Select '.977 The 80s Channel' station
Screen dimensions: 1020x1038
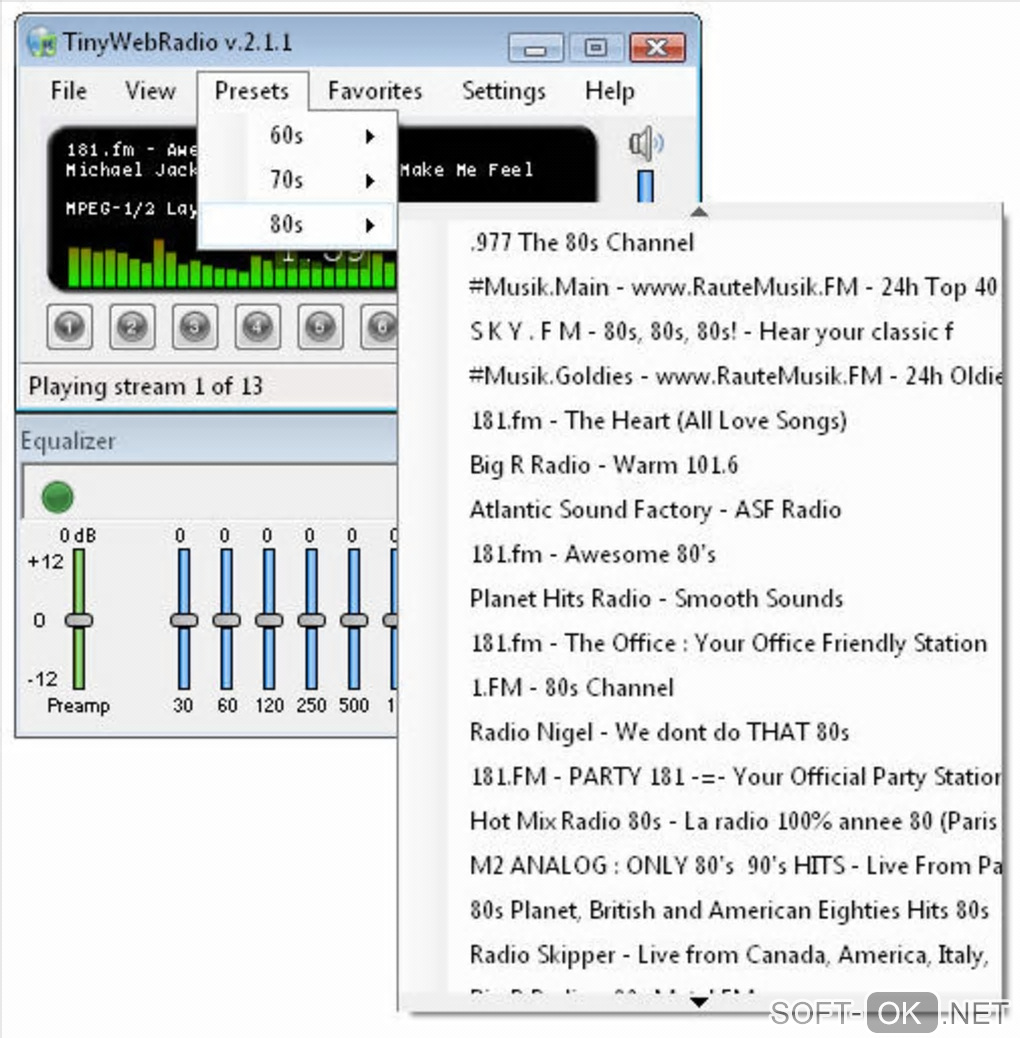tap(700, 242)
